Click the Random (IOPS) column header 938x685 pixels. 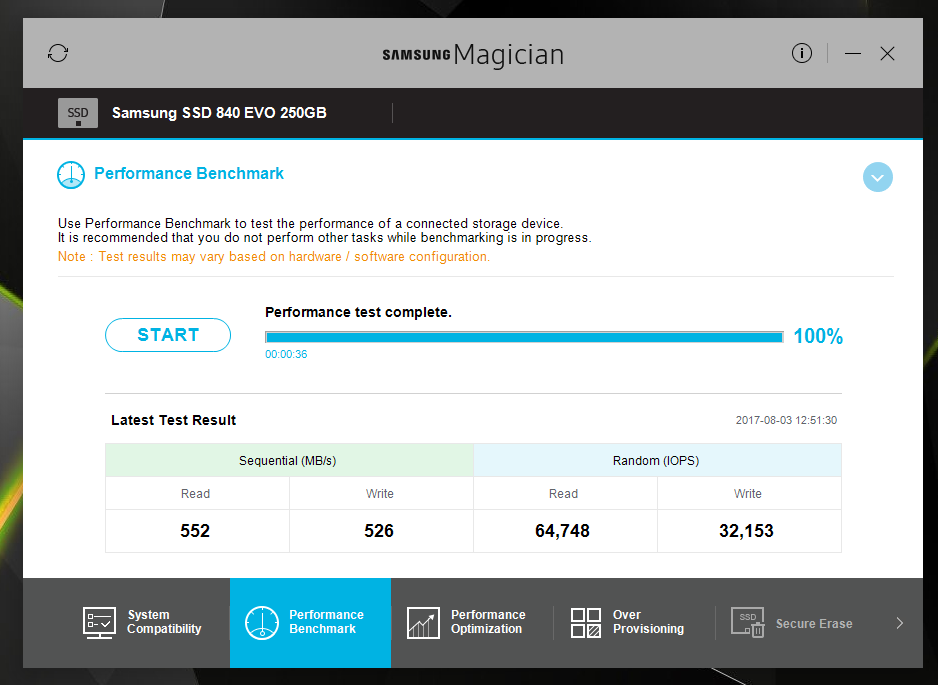[656, 461]
